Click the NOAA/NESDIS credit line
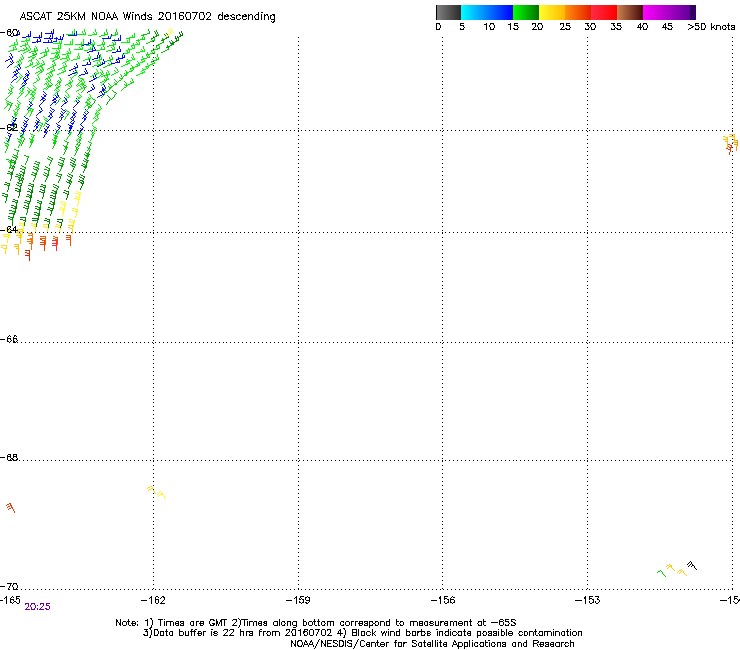The image size is (740, 650). (432, 644)
